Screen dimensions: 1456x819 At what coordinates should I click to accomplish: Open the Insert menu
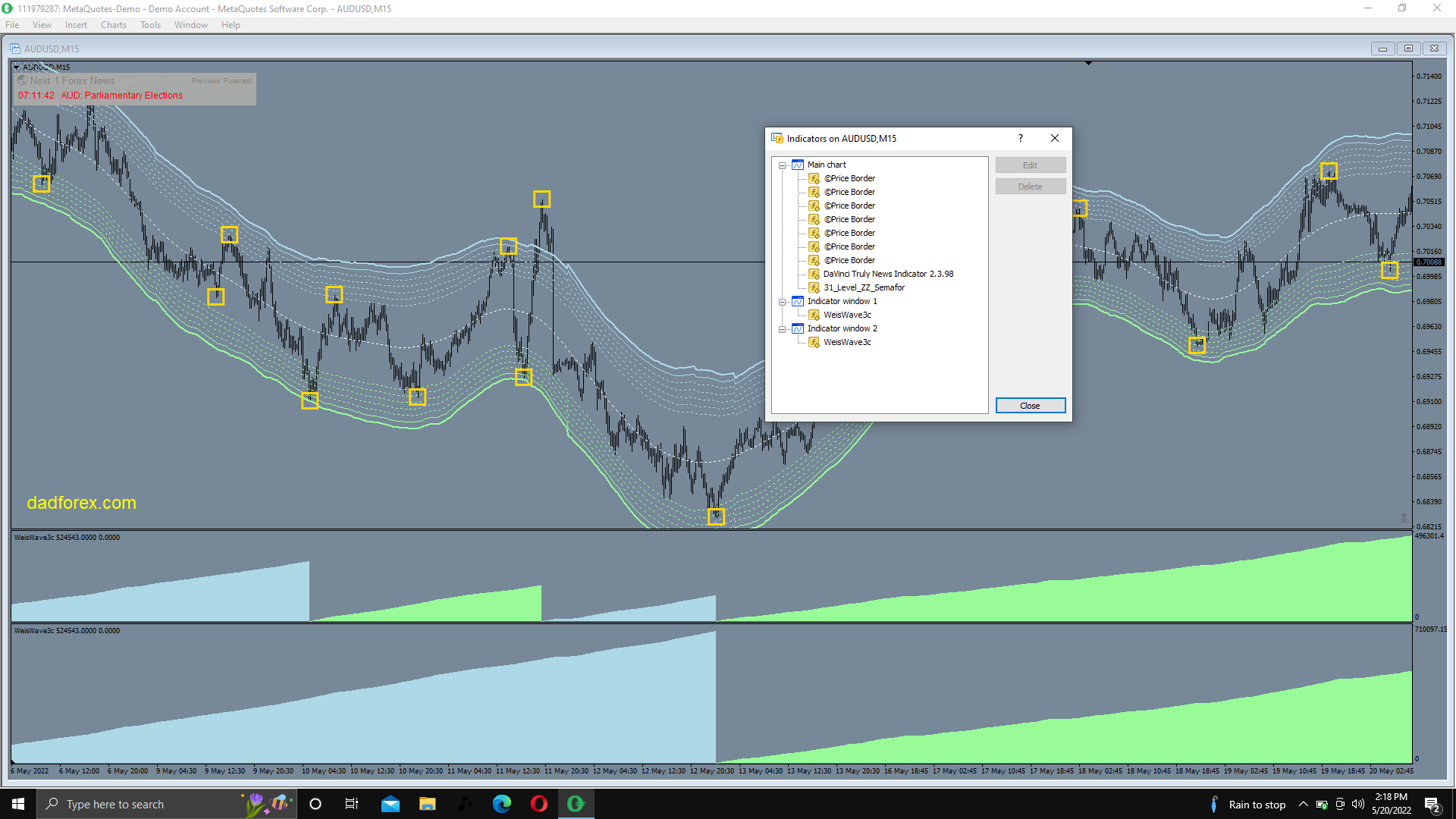tap(76, 25)
